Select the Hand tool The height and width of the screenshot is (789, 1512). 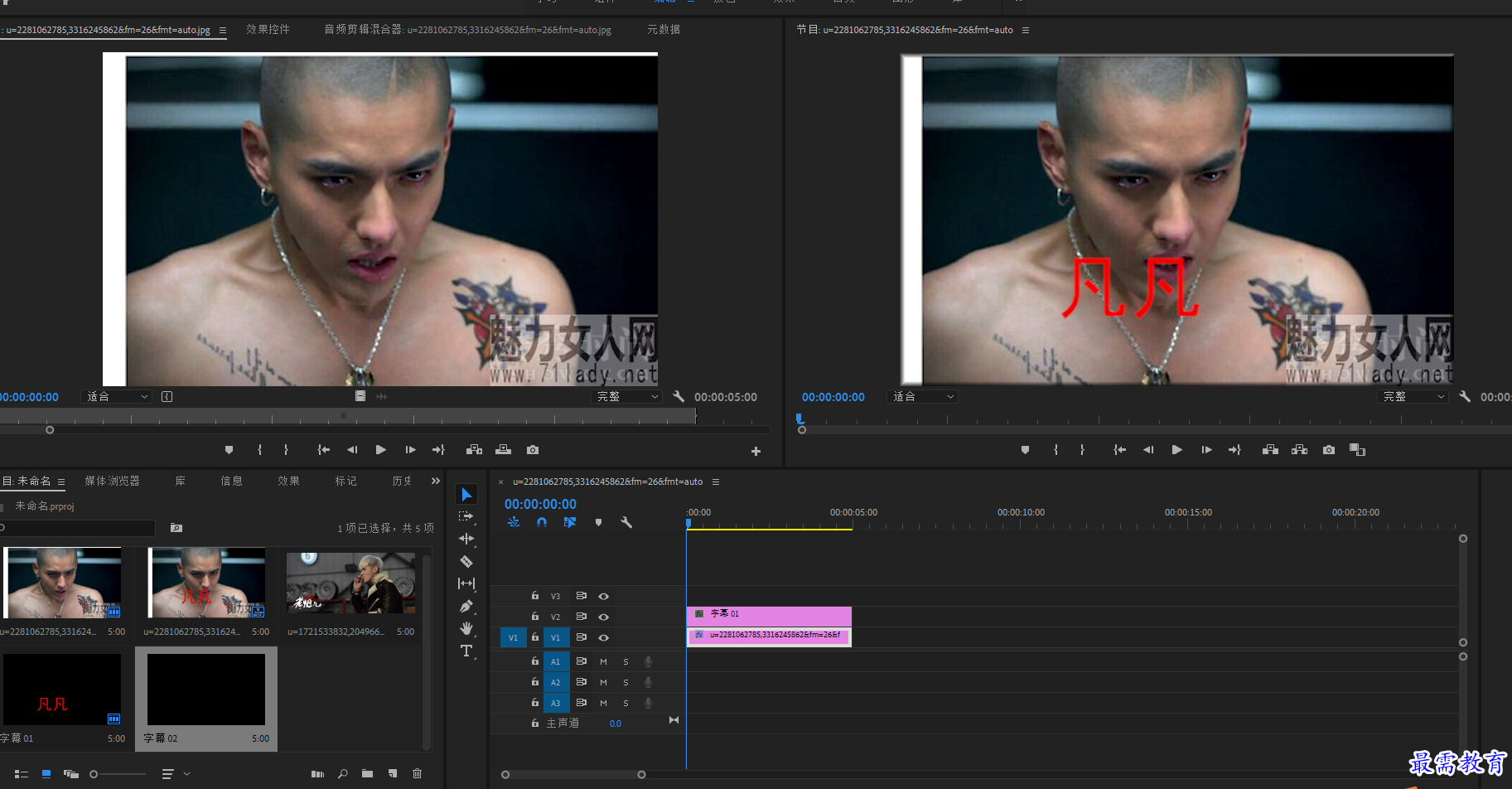pos(466,628)
